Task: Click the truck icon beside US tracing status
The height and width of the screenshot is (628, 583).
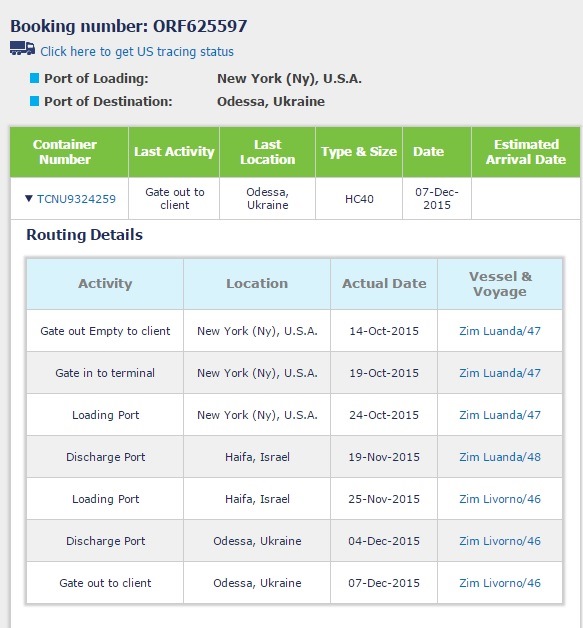Action: tap(22, 48)
